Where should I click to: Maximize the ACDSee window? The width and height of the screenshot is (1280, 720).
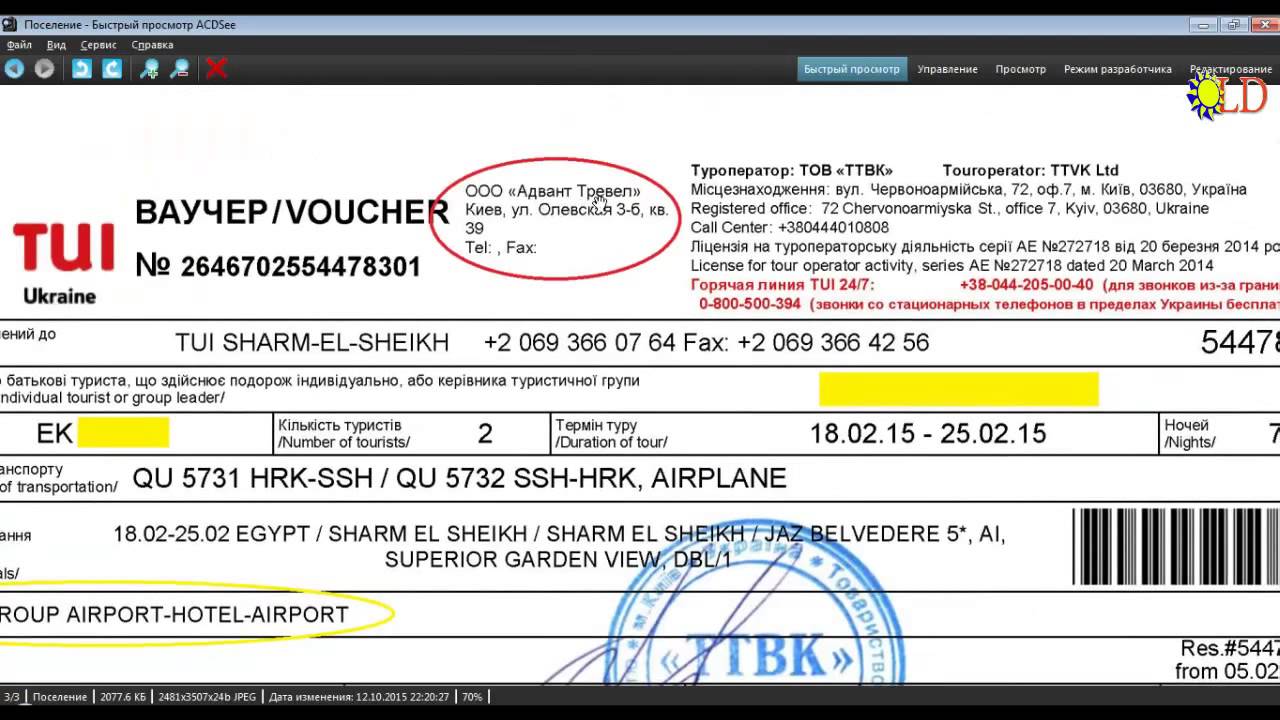point(1234,25)
